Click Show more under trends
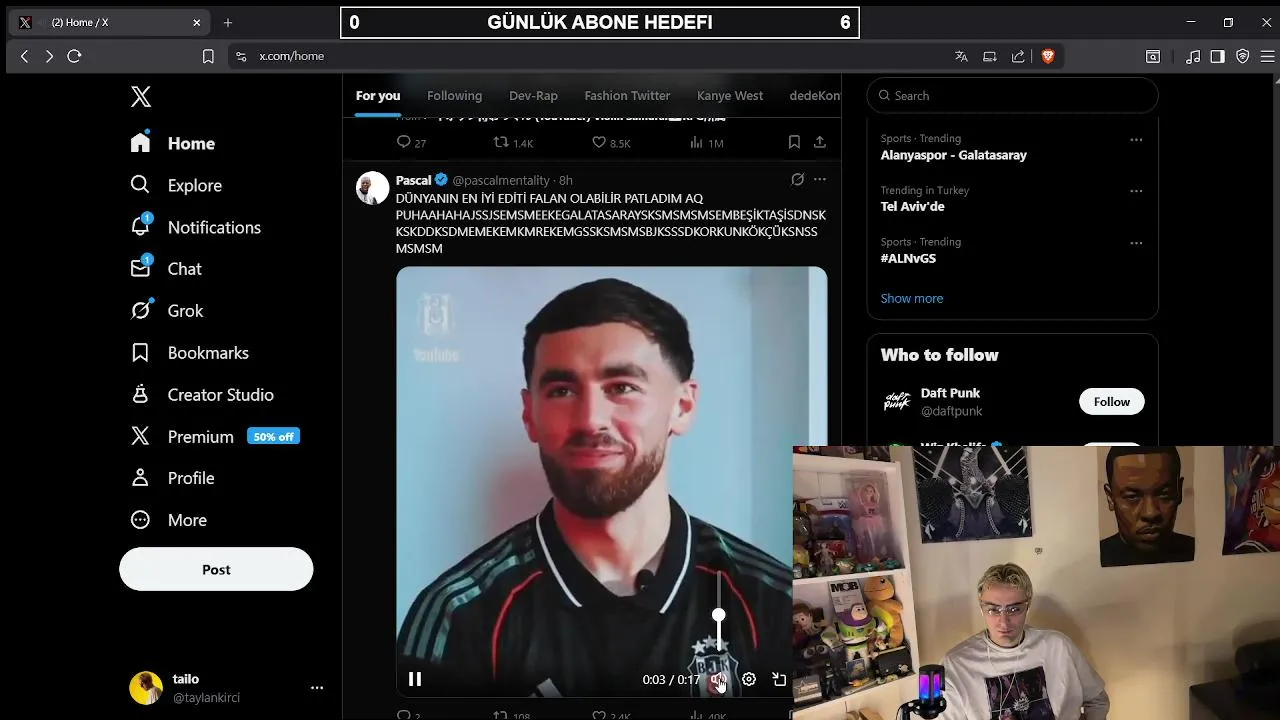The height and width of the screenshot is (720, 1280). coord(912,298)
